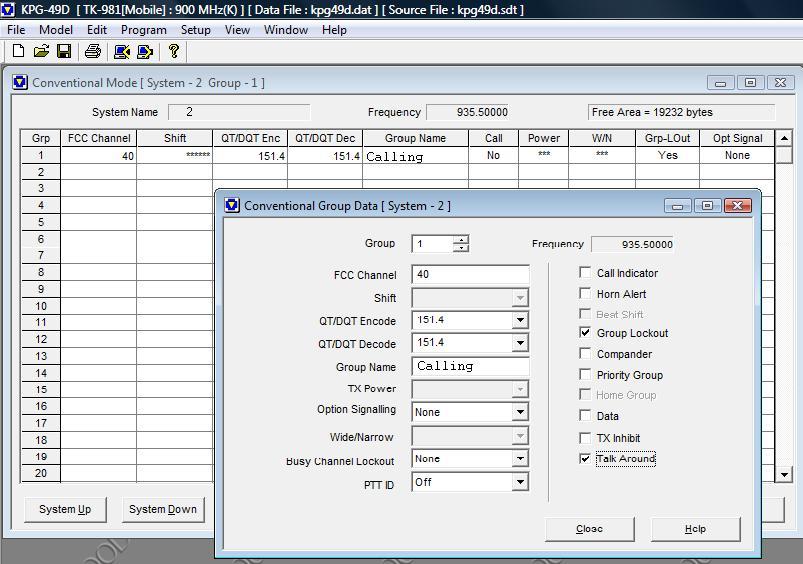The height and width of the screenshot is (564, 803).
Task: Click the Opt Signal column header
Action: pyautogui.click(x=737, y=138)
